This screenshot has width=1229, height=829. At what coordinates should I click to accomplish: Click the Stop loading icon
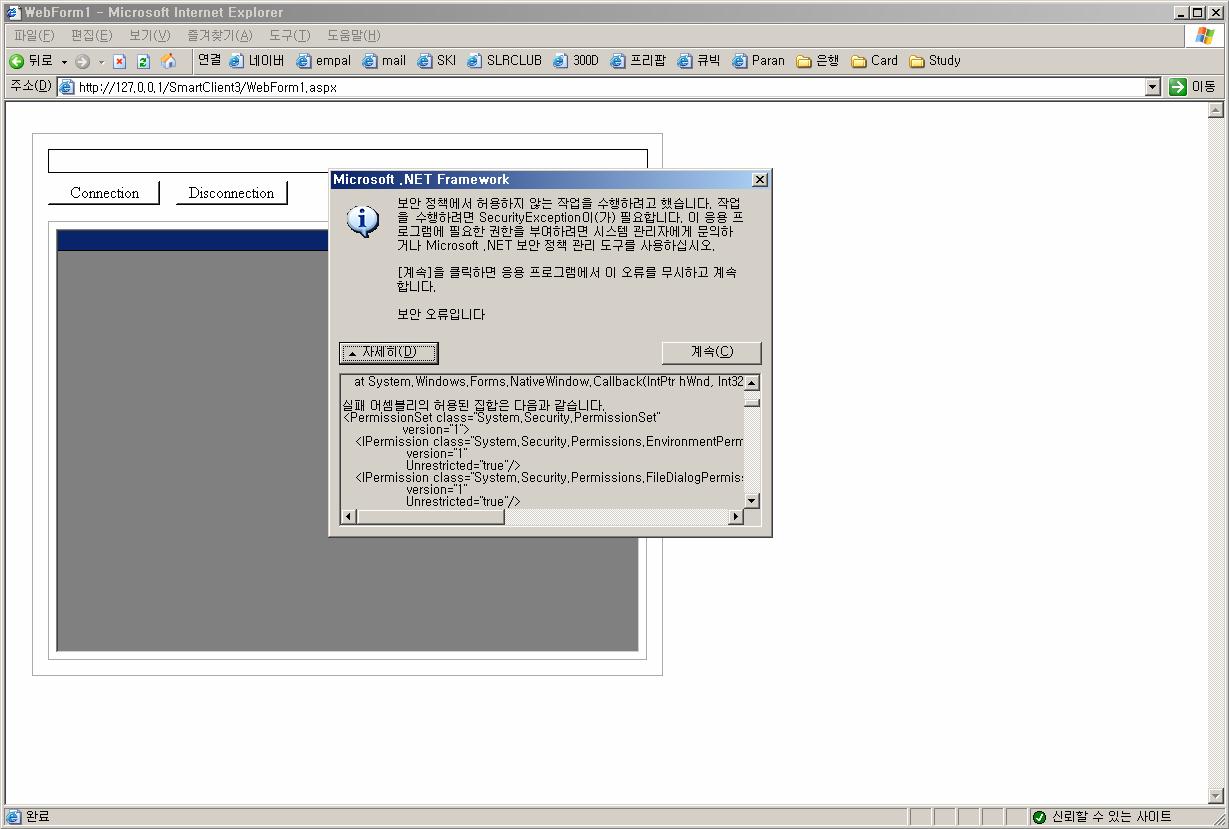(x=119, y=61)
